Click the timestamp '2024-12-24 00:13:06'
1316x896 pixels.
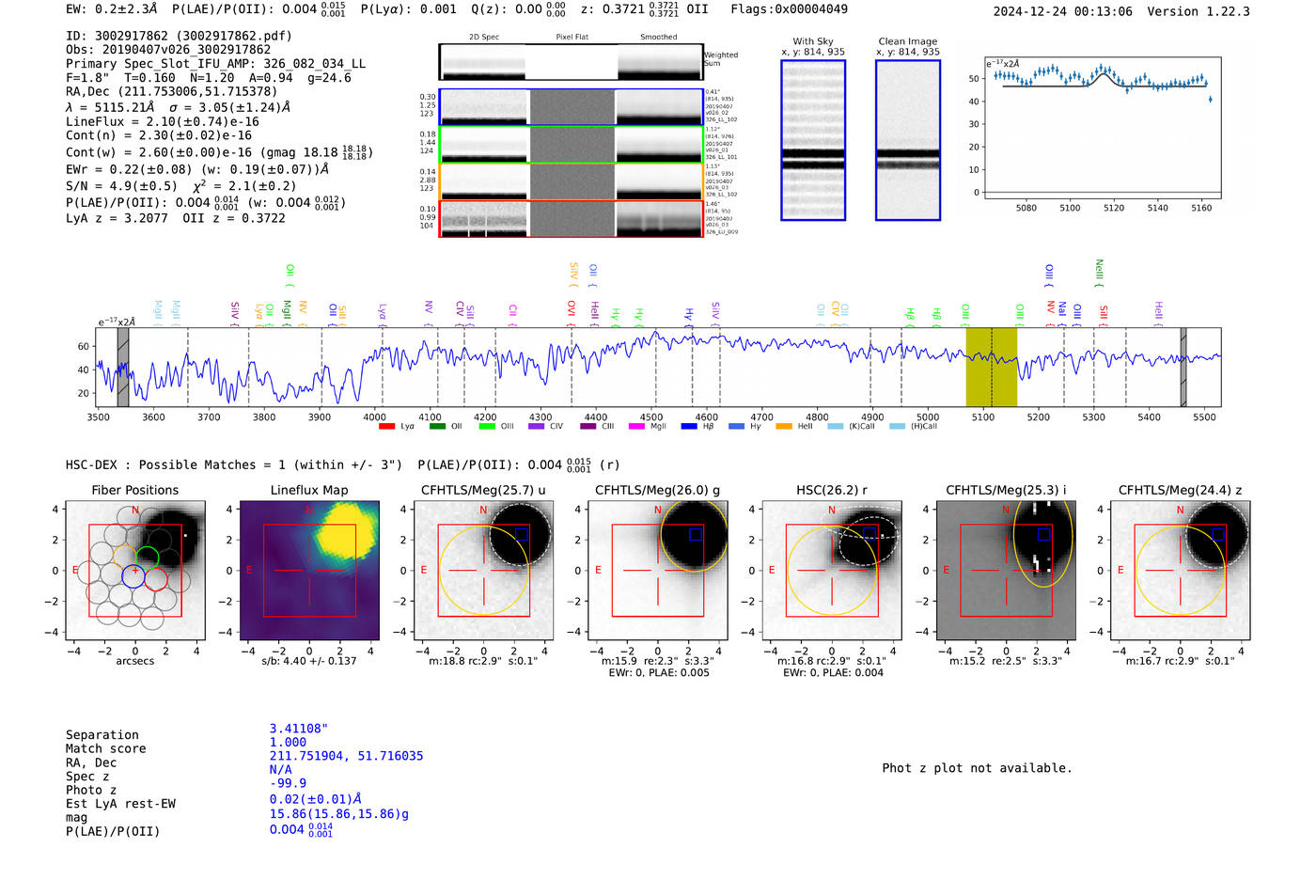coord(1063,11)
